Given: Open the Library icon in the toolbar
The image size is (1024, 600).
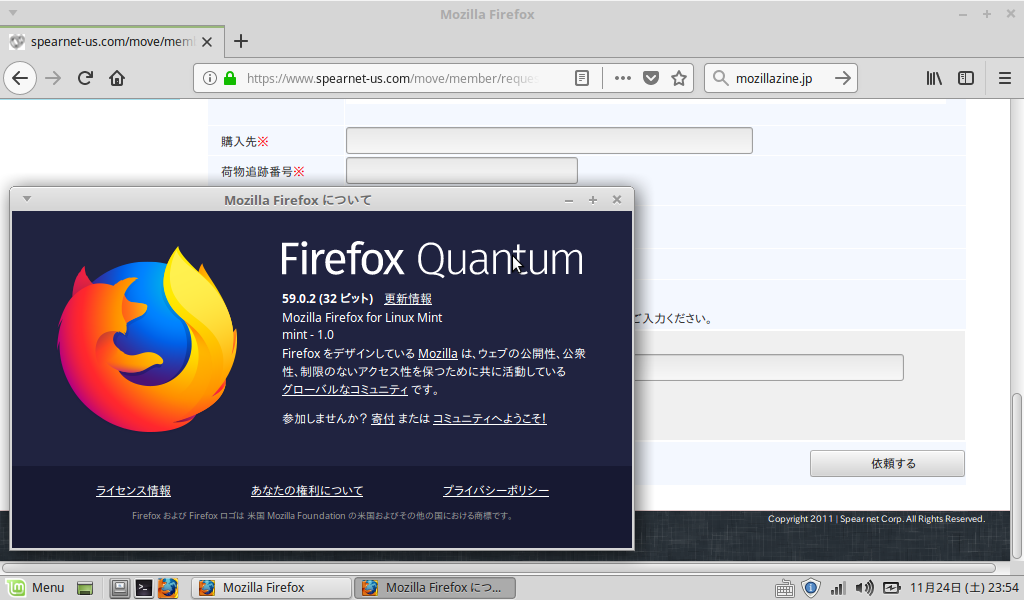Looking at the screenshot, I should (x=934, y=78).
